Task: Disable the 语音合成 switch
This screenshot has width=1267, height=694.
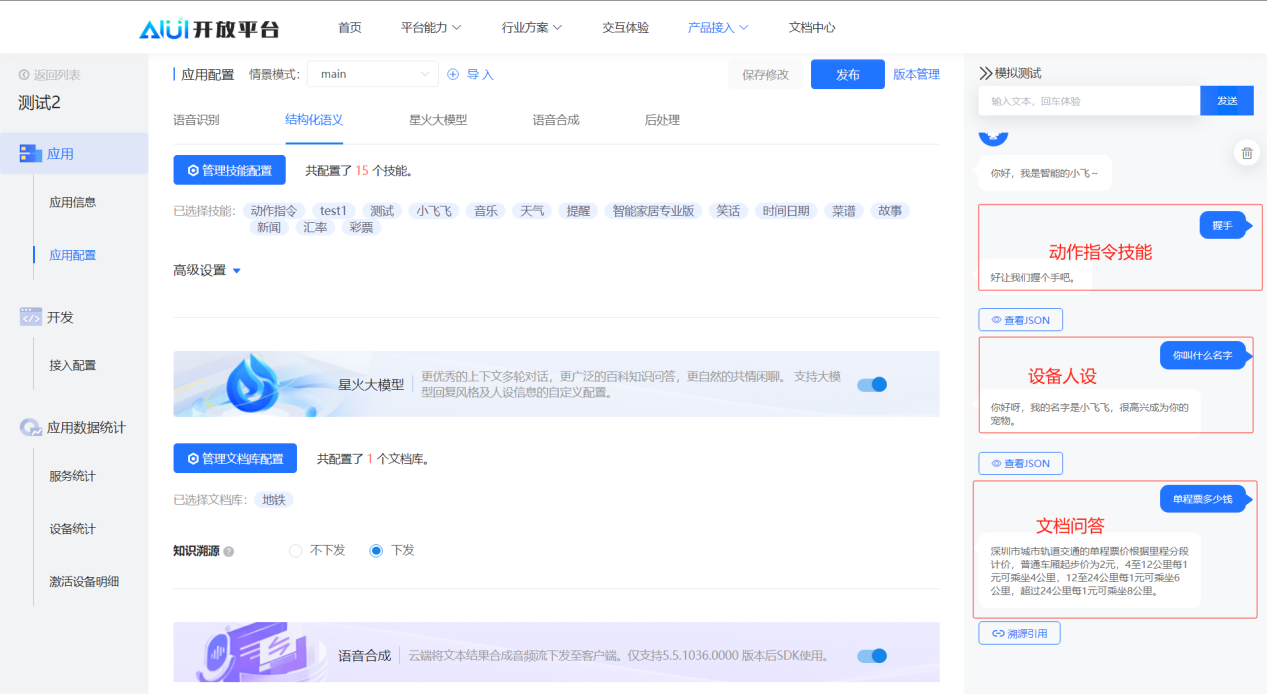Action: tap(871, 656)
